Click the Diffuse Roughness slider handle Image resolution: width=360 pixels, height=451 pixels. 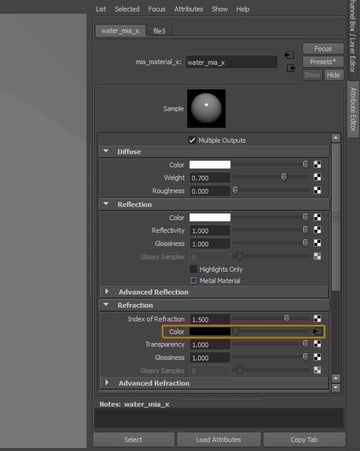point(235,190)
